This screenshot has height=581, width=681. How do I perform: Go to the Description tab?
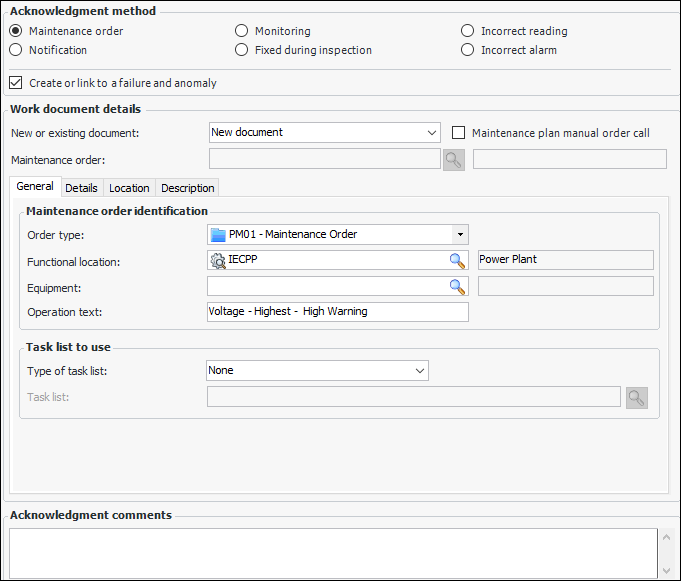[187, 188]
